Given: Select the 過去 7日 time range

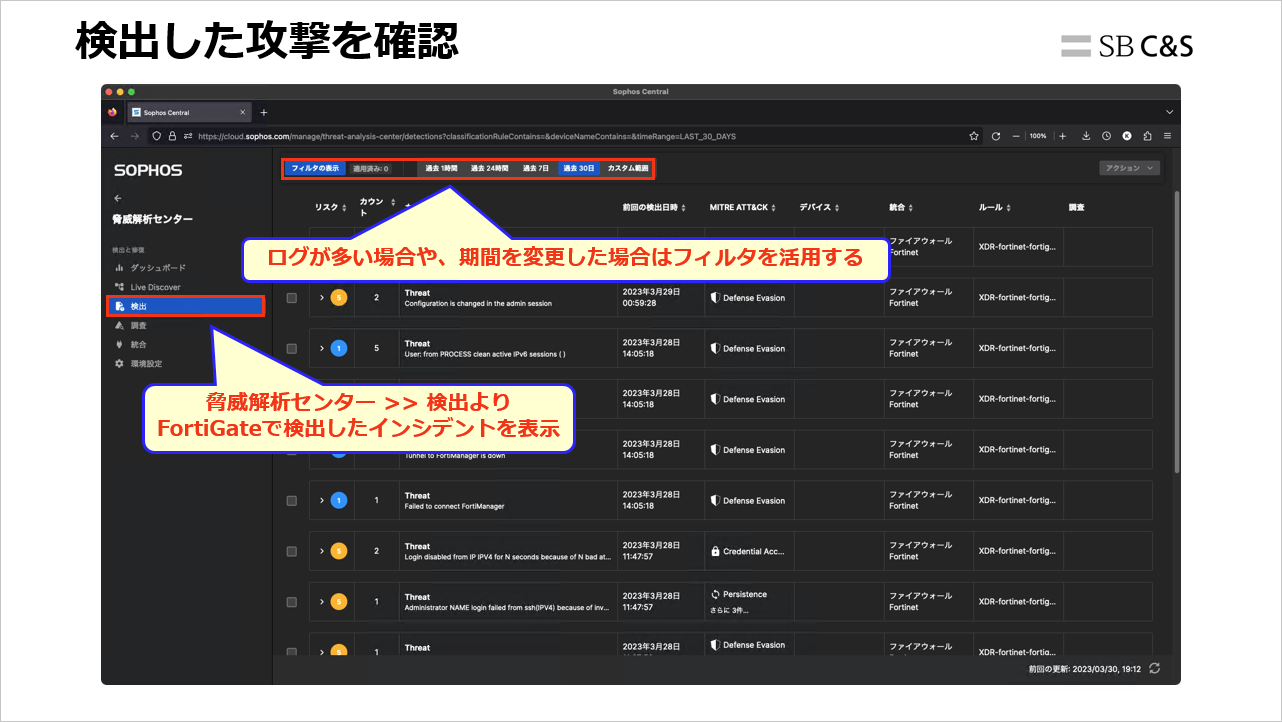Looking at the screenshot, I should pyautogui.click(x=536, y=168).
